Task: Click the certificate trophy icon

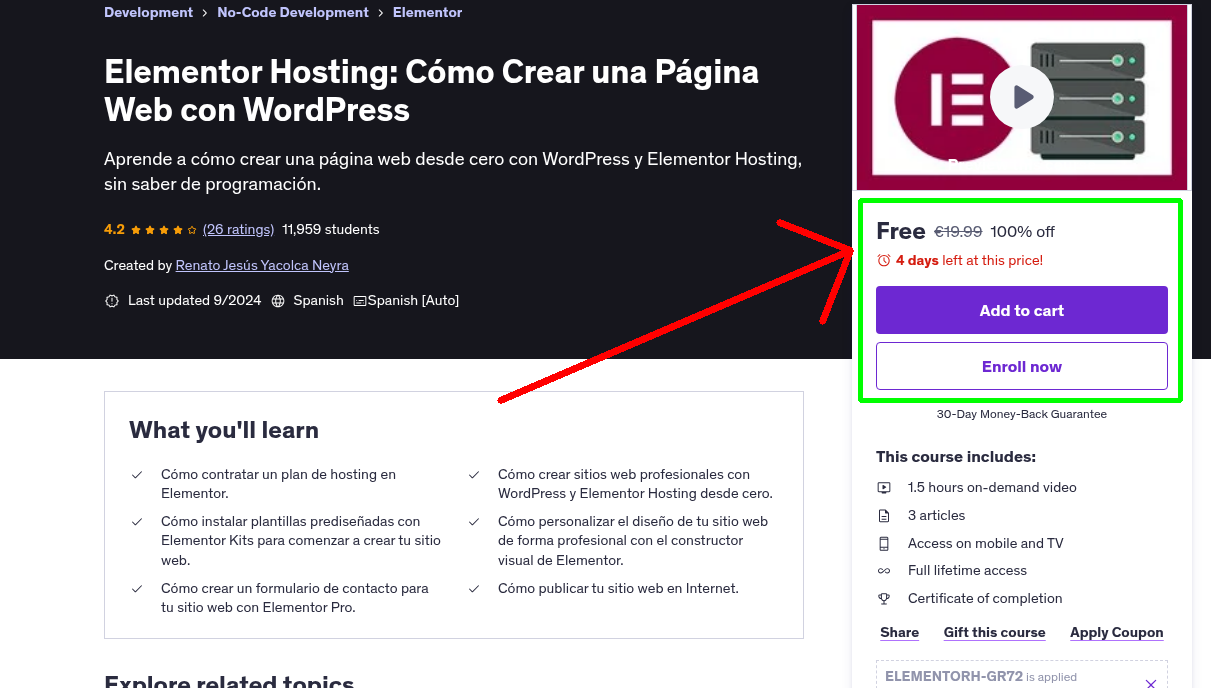Action: pyautogui.click(x=884, y=599)
